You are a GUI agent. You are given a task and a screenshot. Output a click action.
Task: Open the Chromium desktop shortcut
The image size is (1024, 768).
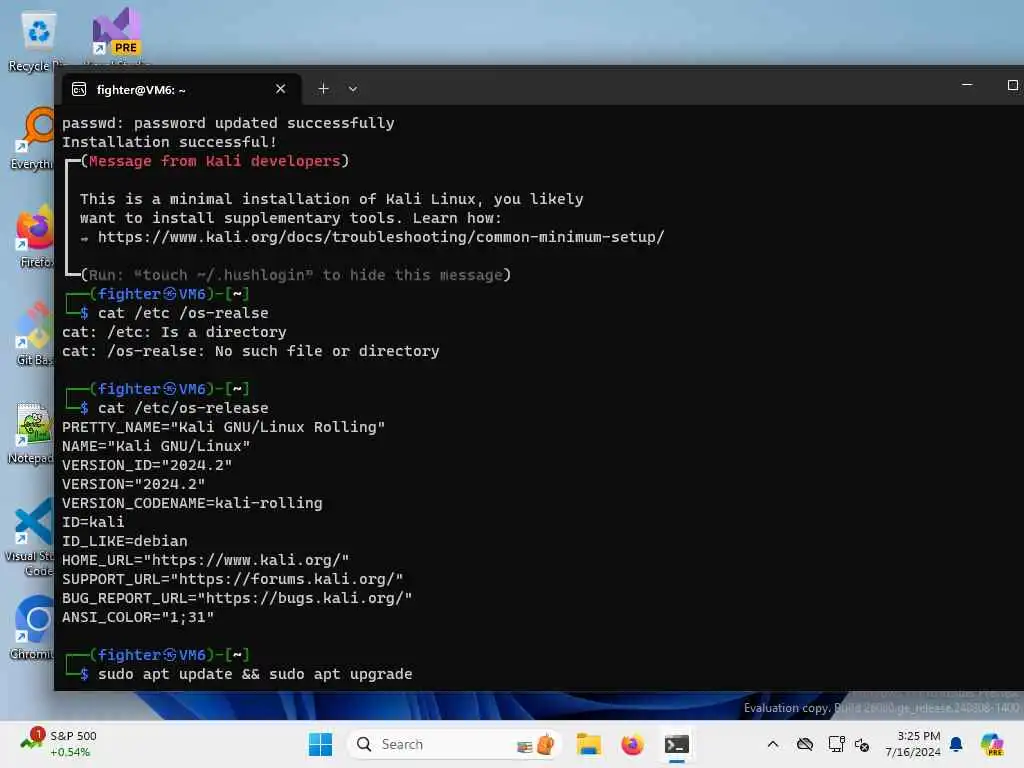33,628
